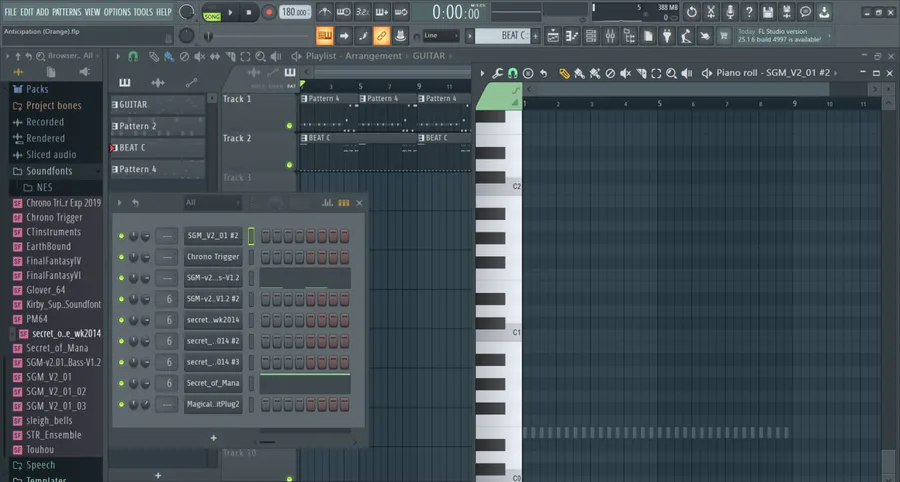Viewport: 900px width, 482px height.
Task: Mute the Chrono Trigger channel LED
Action: pyautogui.click(x=121, y=257)
